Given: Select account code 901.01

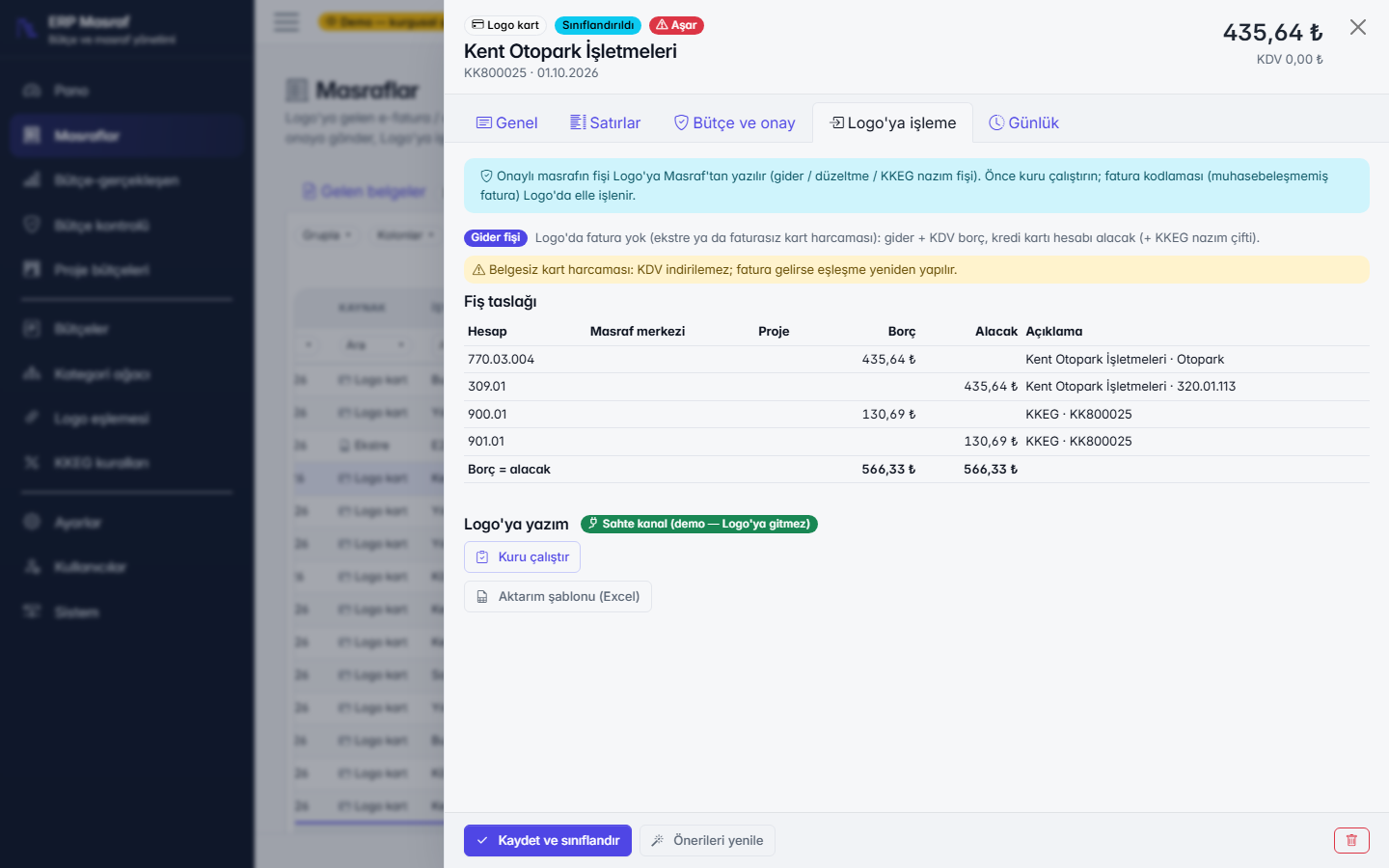Looking at the screenshot, I should click(x=486, y=441).
